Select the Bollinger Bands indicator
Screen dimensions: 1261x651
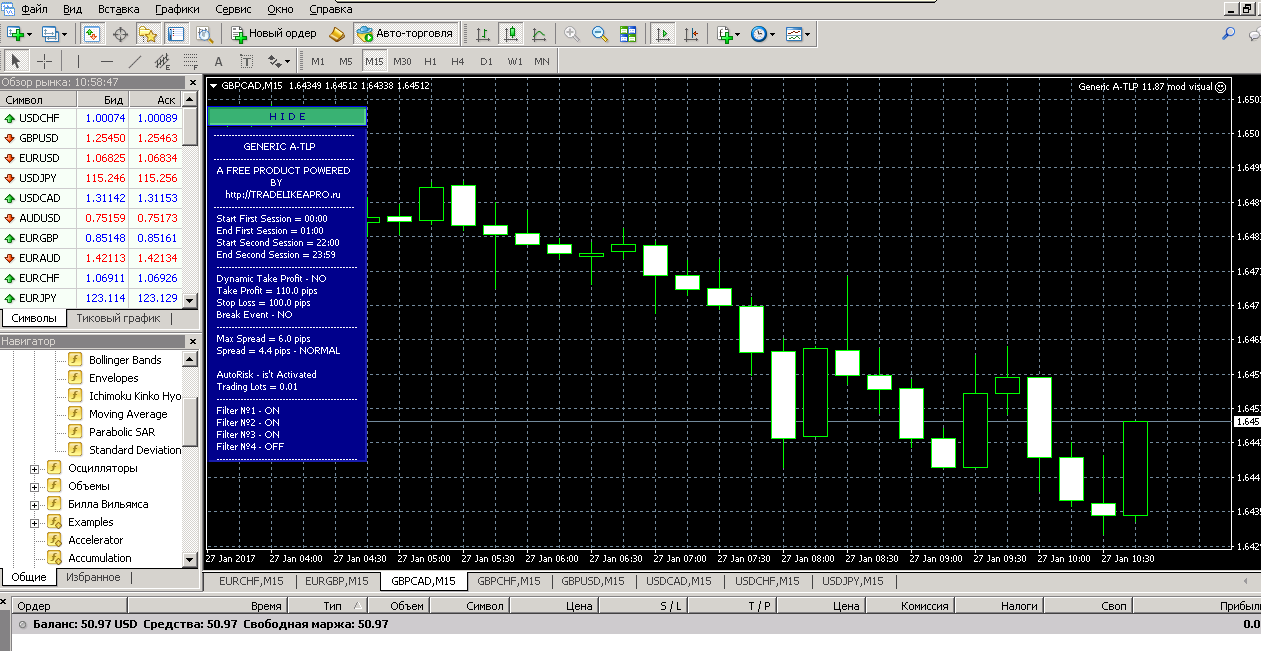[125, 360]
